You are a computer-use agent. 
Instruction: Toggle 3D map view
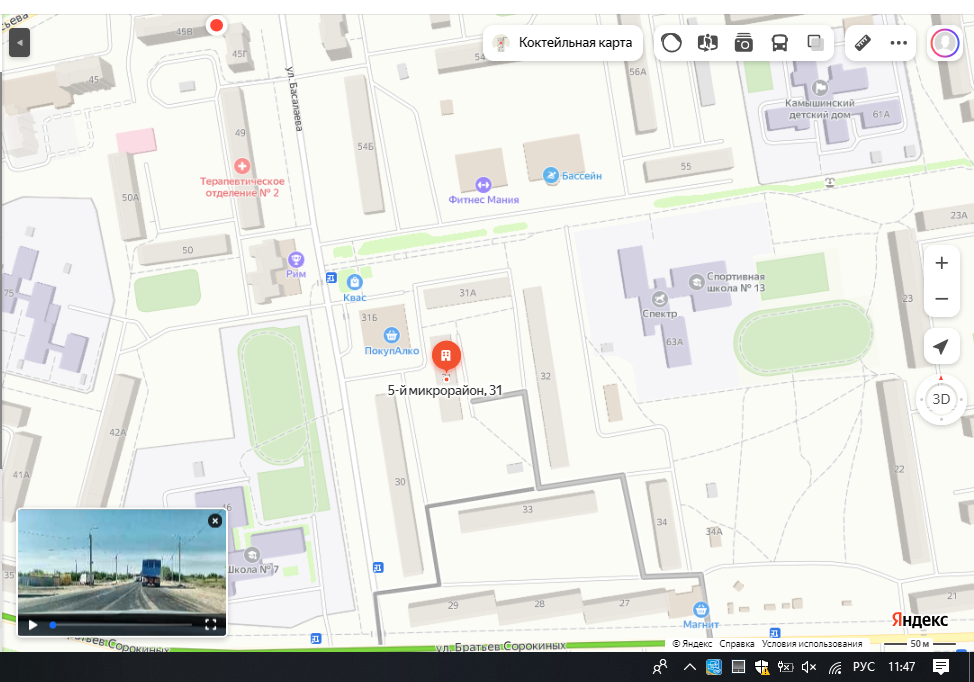pyautogui.click(x=941, y=399)
